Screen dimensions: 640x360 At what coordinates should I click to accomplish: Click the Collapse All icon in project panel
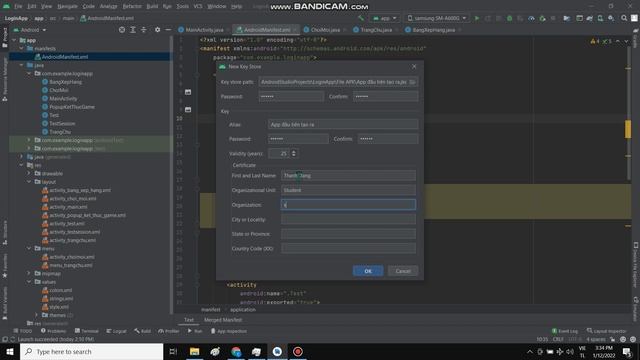[x=144, y=30]
